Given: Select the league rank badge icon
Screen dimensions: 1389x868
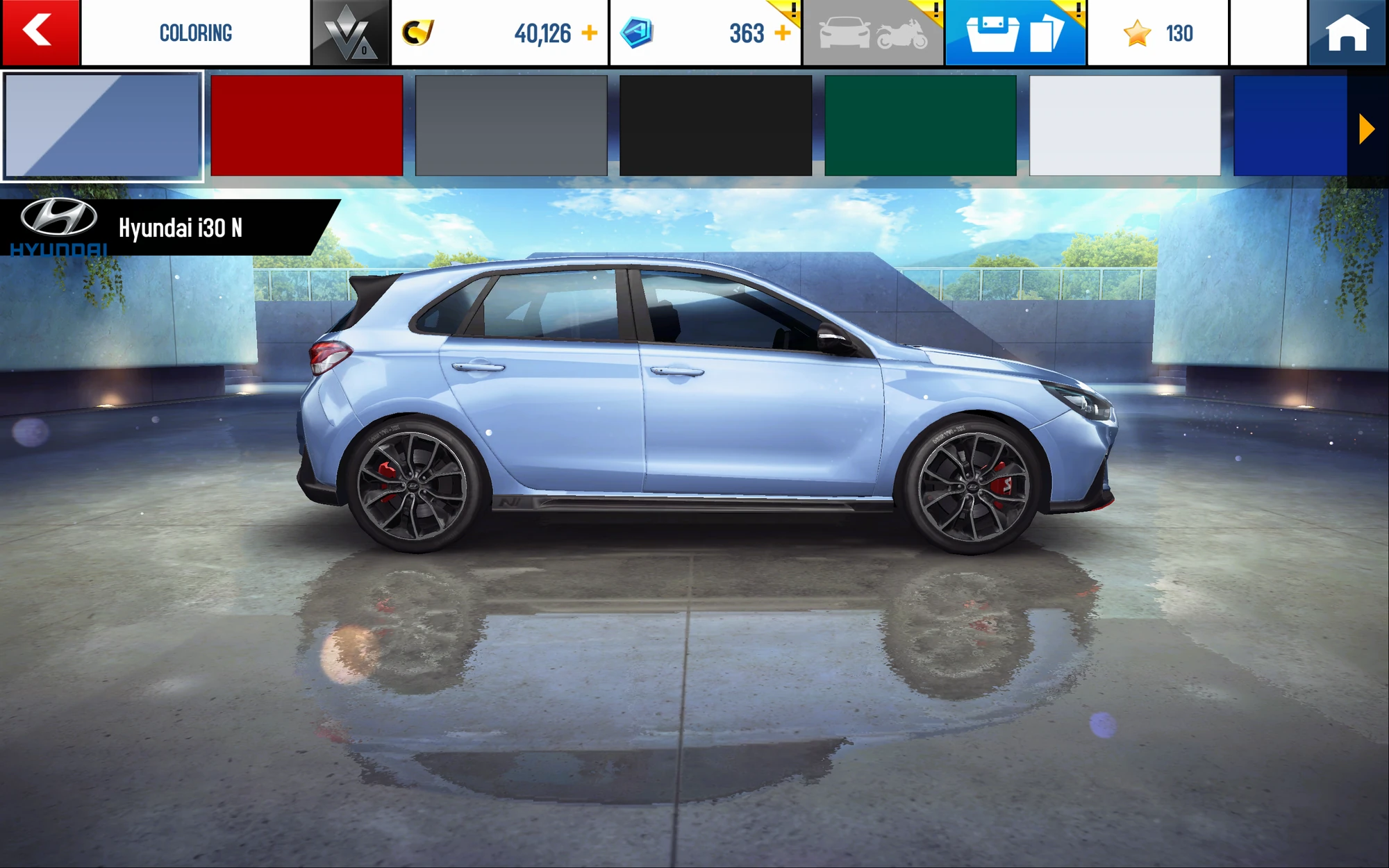Looking at the screenshot, I should click(351, 31).
